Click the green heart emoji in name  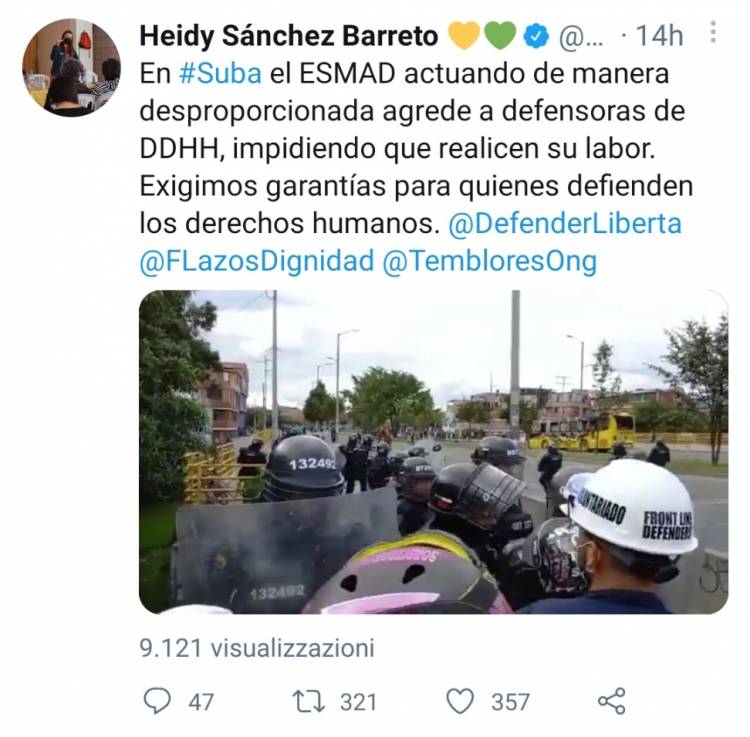(500, 36)
